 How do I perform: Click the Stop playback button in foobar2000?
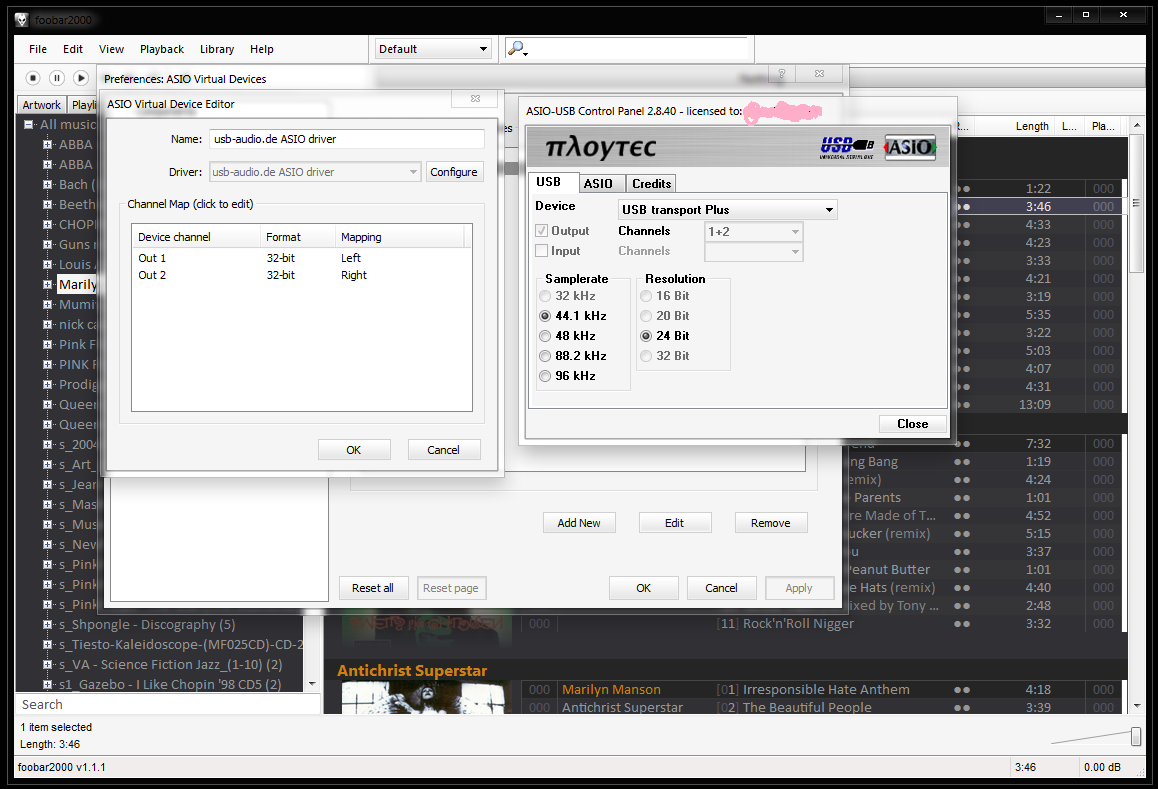pos(32,78)
